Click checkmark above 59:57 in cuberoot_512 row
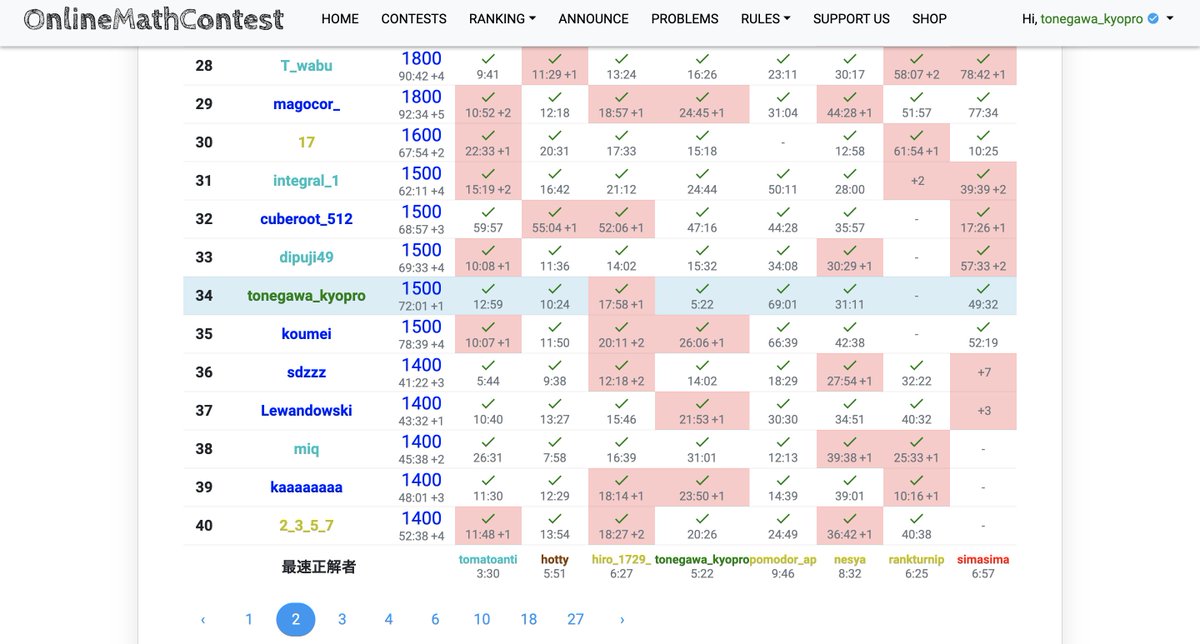 488,212
